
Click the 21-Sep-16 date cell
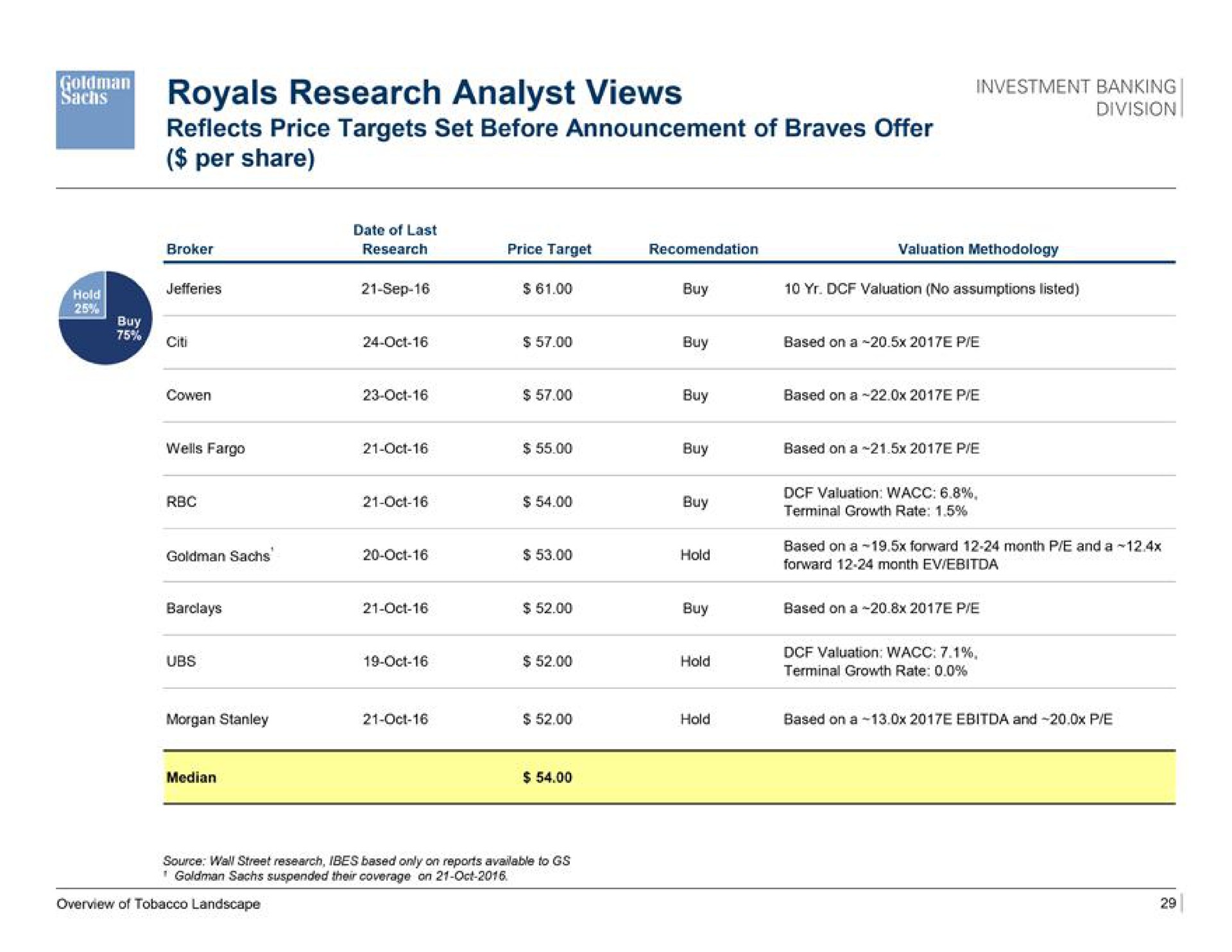tap(395, 289)
